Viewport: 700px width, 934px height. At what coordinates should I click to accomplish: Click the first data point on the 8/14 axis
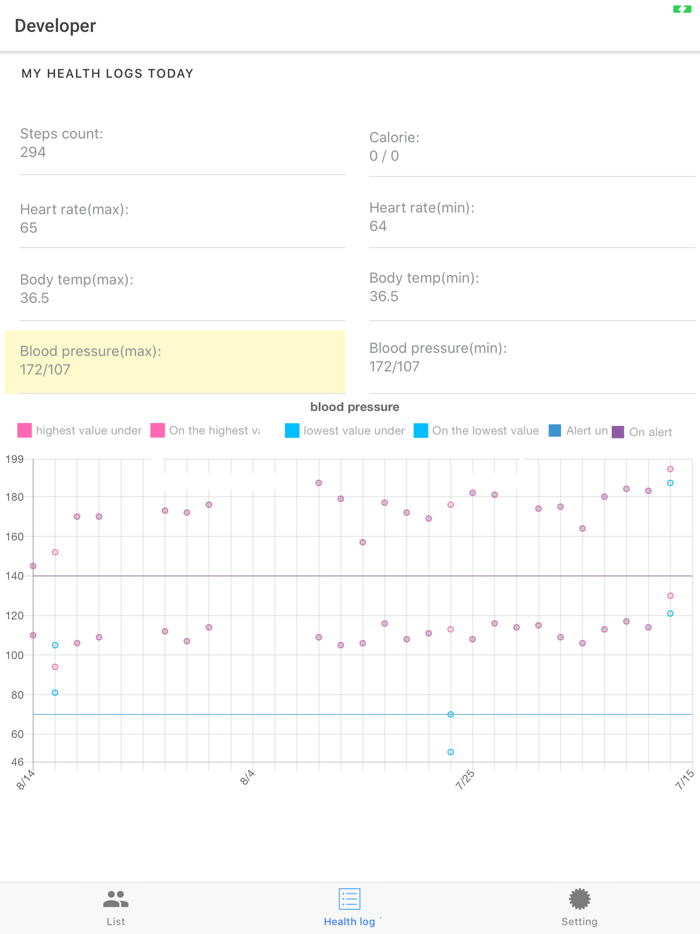pos(33,566)
